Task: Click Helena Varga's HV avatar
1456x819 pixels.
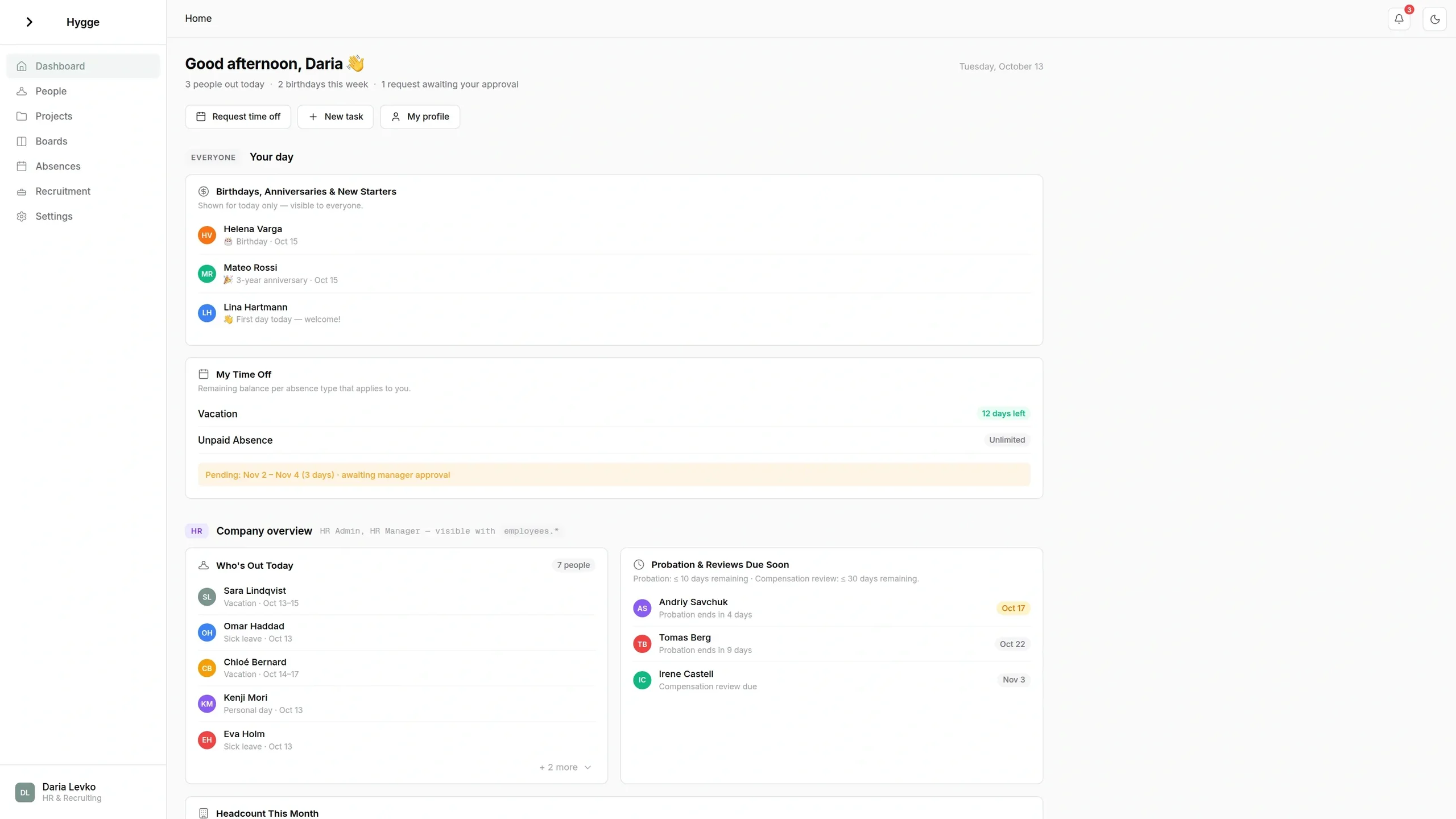Action: [x=207, y=235]
